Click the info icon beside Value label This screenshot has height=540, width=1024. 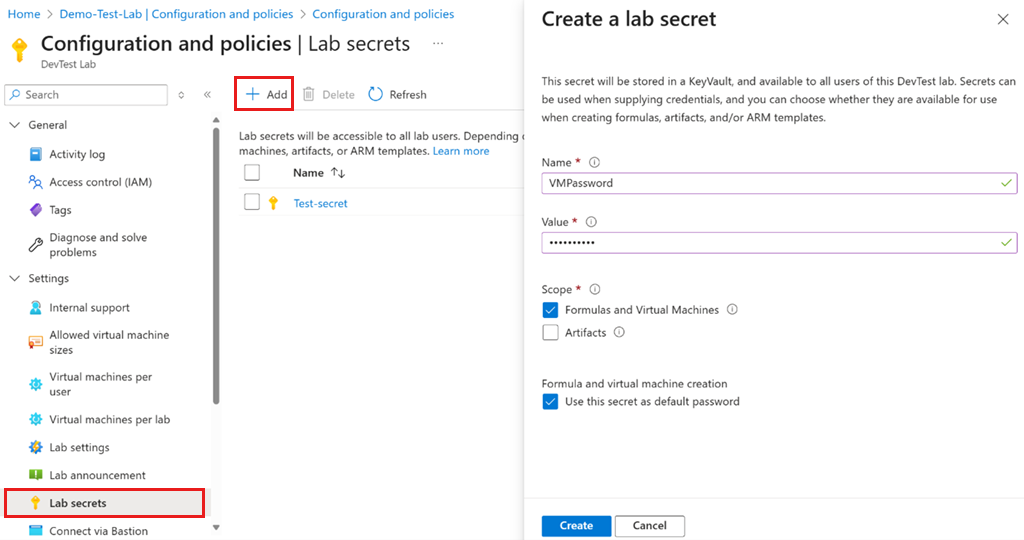click(591, 221)
